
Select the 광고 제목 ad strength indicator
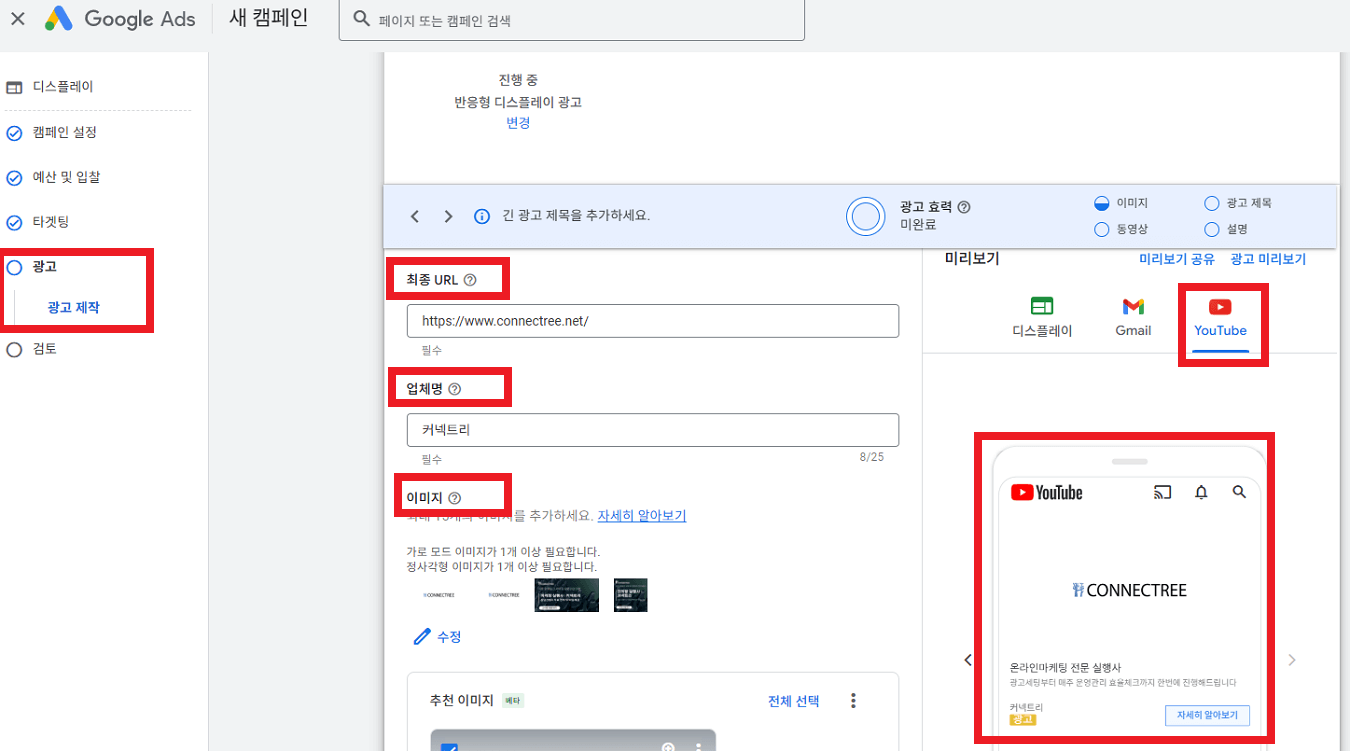[1238, 202]
